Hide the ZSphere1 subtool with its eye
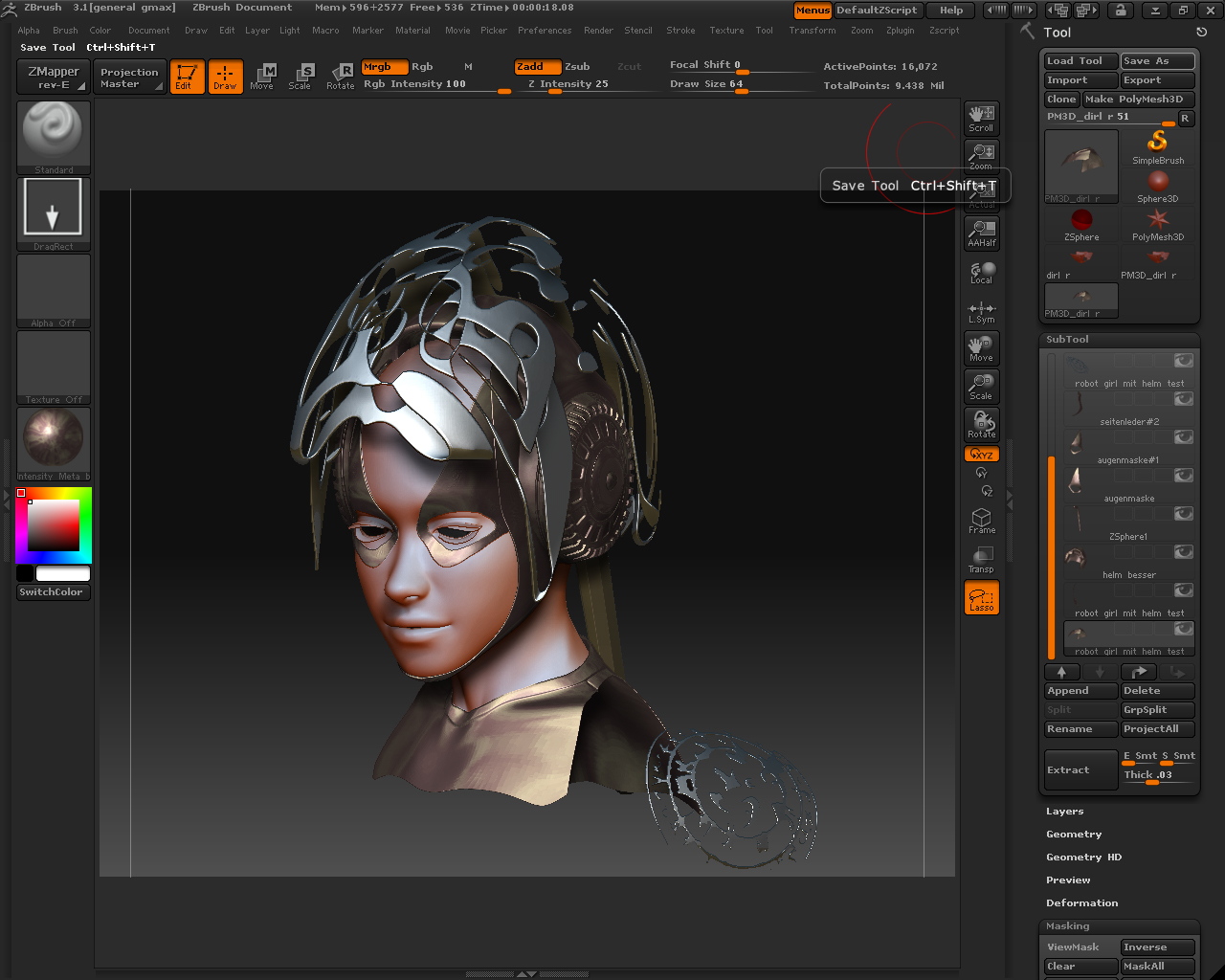 (1184, 514)
